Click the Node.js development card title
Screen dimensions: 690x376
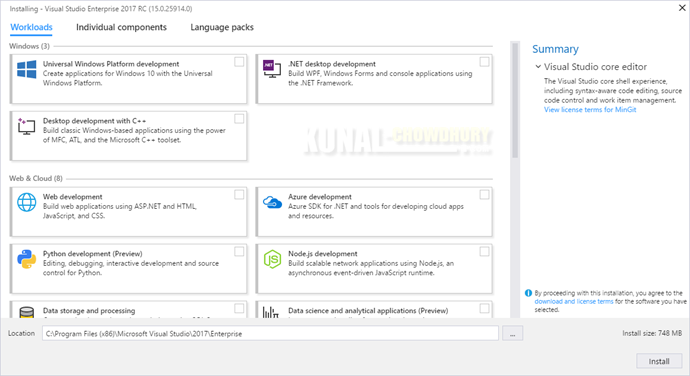(x=323, y=254)
